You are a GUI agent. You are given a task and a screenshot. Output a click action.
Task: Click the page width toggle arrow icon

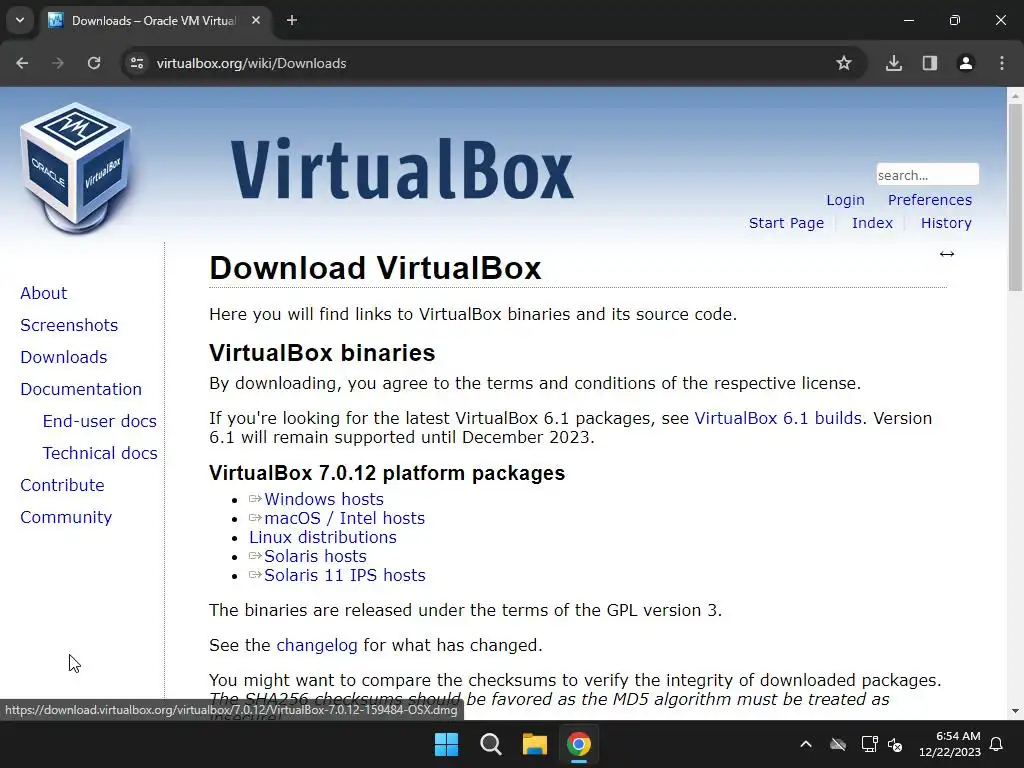(947, 254)
